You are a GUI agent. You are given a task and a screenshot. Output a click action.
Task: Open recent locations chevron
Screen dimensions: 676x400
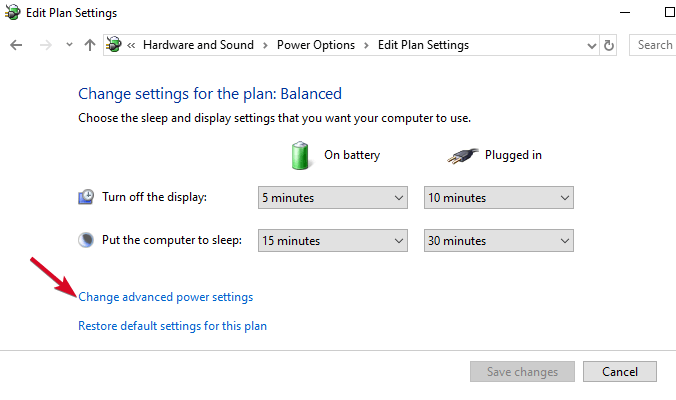(69, 45)
